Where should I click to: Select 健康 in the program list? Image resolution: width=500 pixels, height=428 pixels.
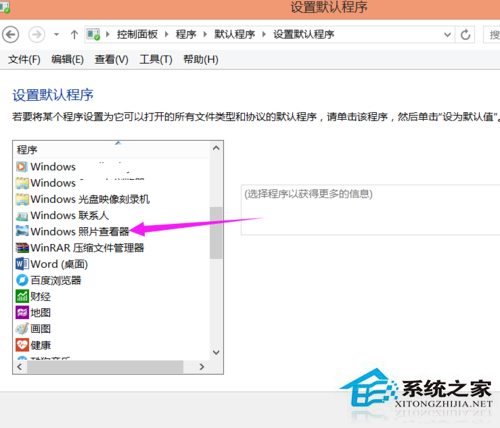[41, 345]
